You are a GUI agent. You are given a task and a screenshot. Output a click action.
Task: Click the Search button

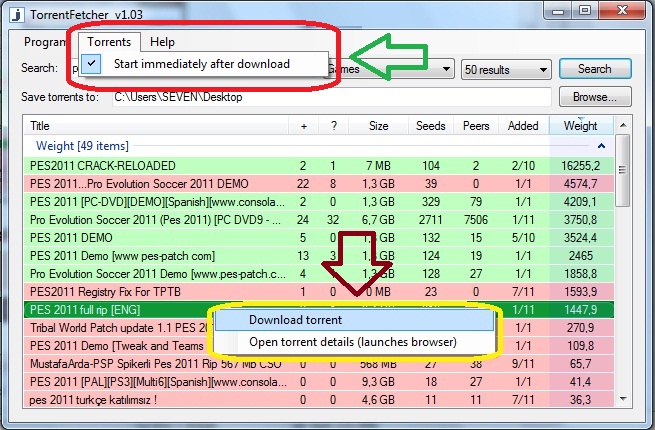click(595, 69)
